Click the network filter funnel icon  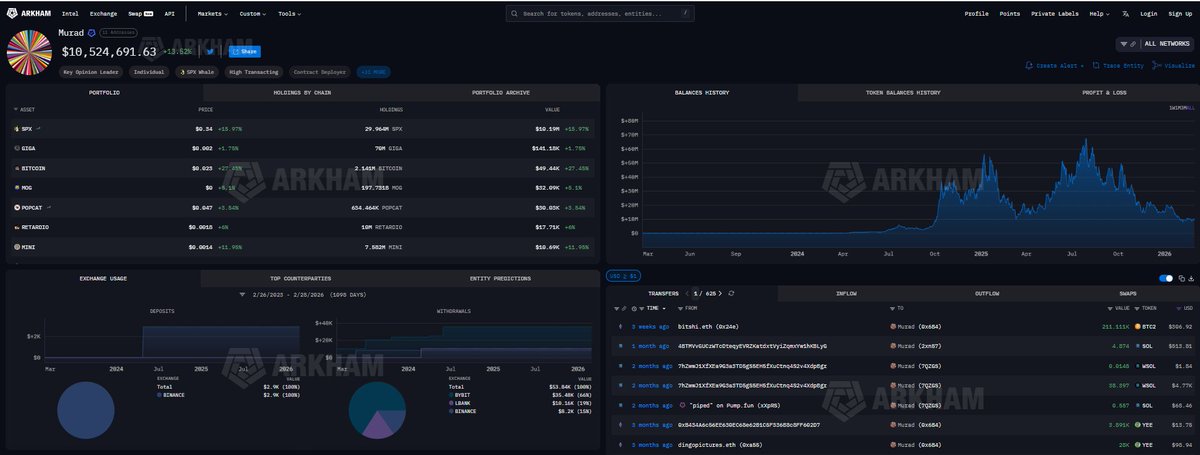1123,44
